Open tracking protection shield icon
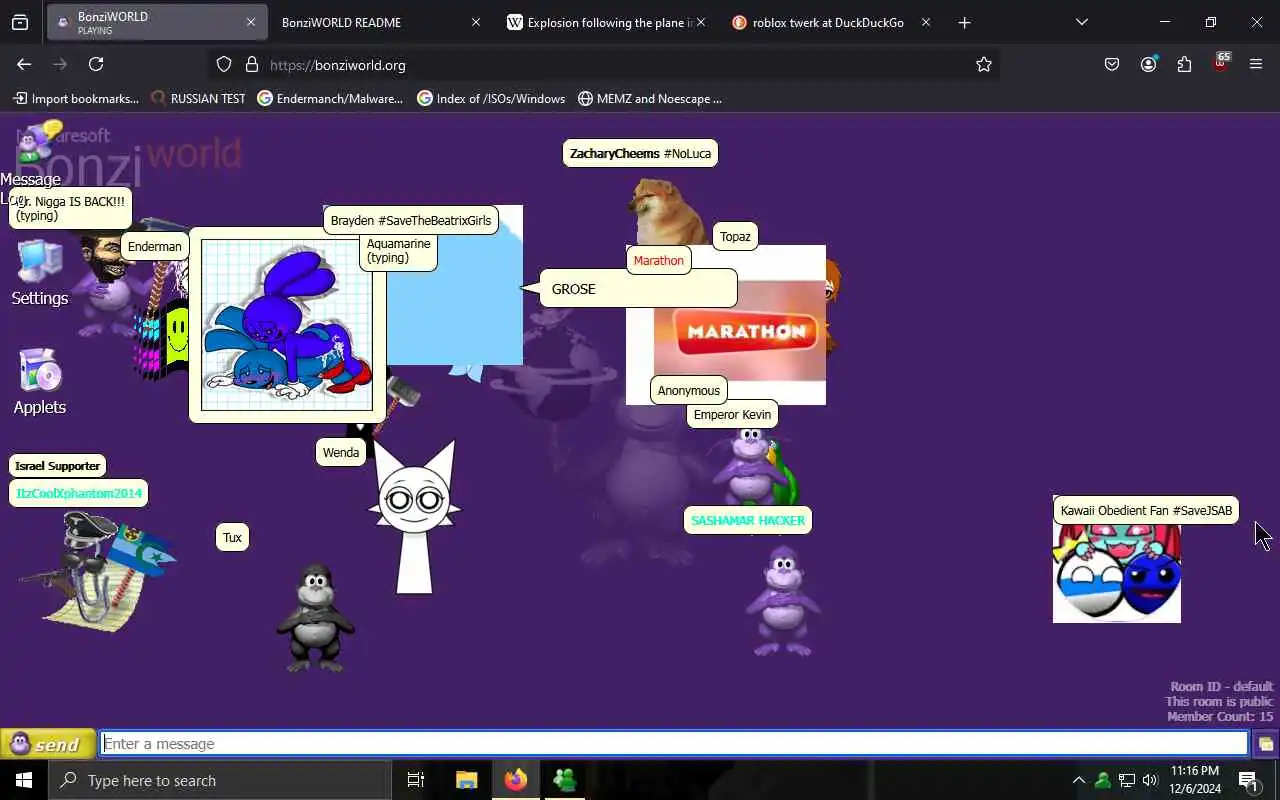The width and height of the screenshot is (1280, 800). [224, 64]
